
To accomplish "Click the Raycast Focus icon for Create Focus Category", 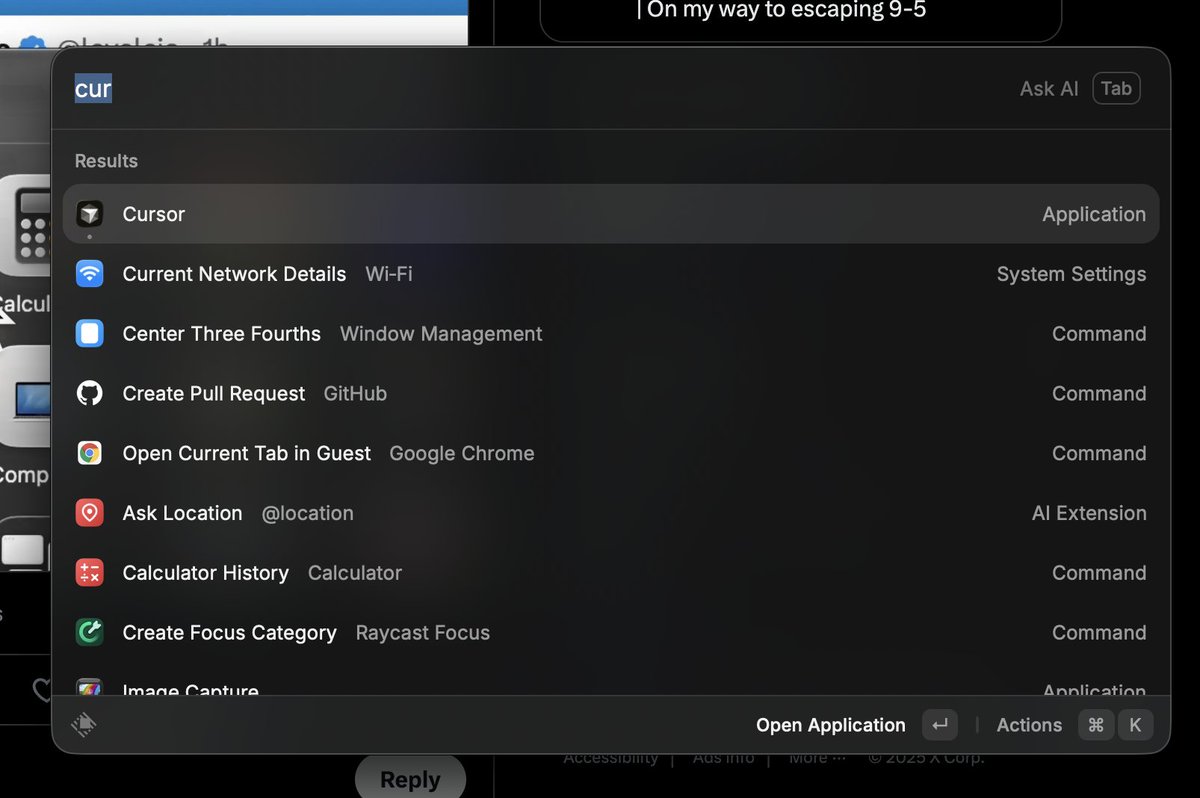I will [x=90, y=633].
